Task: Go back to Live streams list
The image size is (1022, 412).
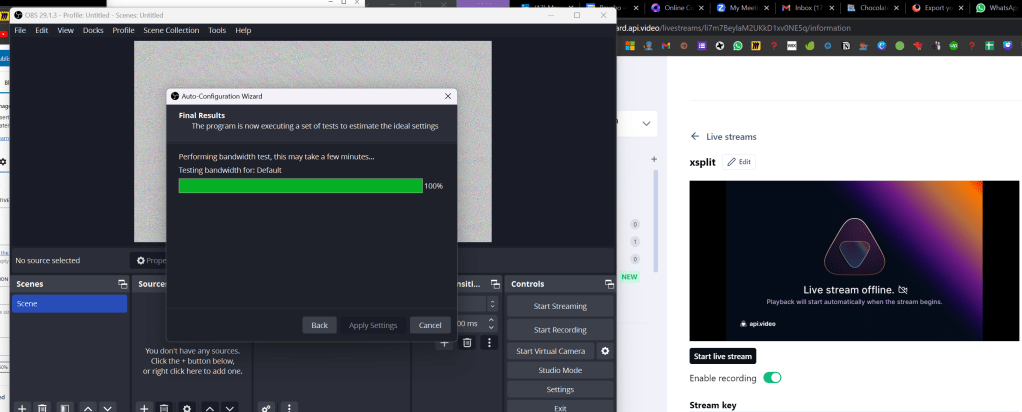Action: click(723, 137)
